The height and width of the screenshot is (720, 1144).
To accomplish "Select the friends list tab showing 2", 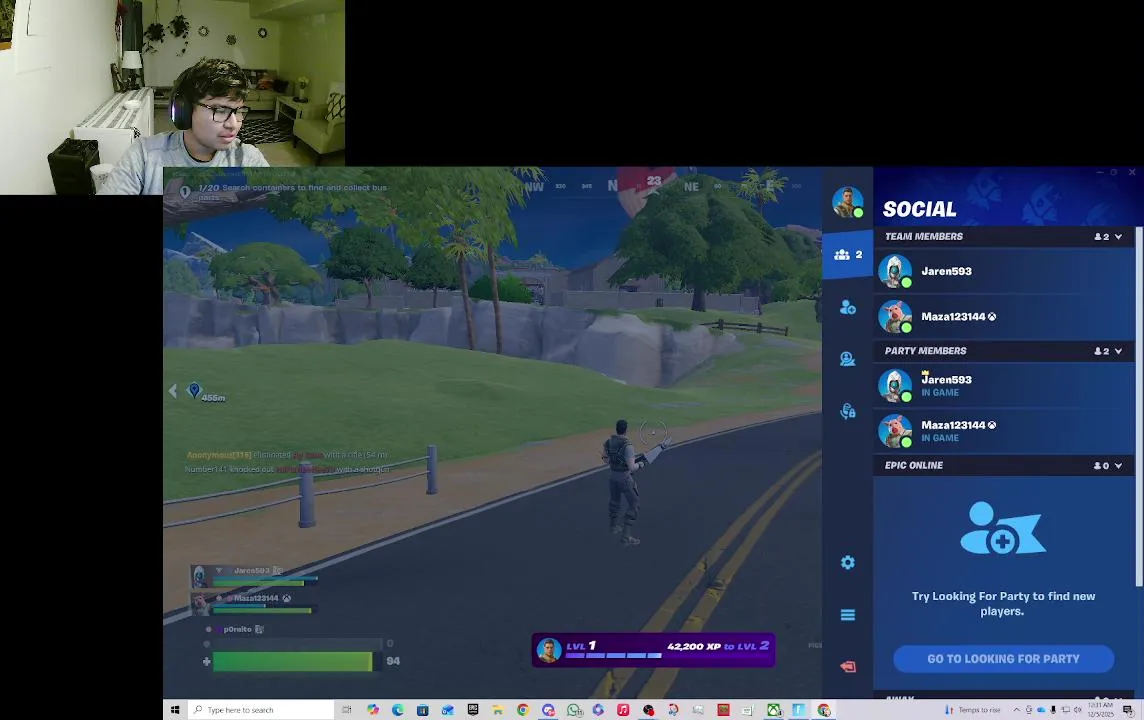I will point(848,255).
